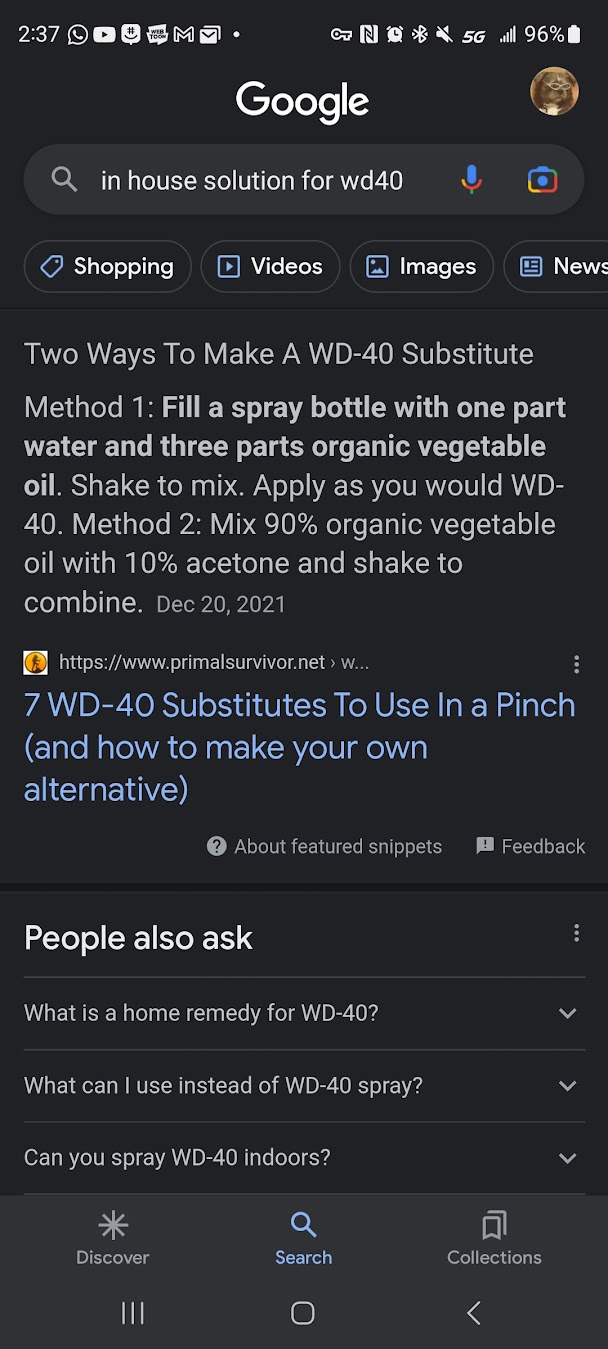Go to the Discover tab
Viewport: 608px width, 1349px height.
pos(113,1238)
